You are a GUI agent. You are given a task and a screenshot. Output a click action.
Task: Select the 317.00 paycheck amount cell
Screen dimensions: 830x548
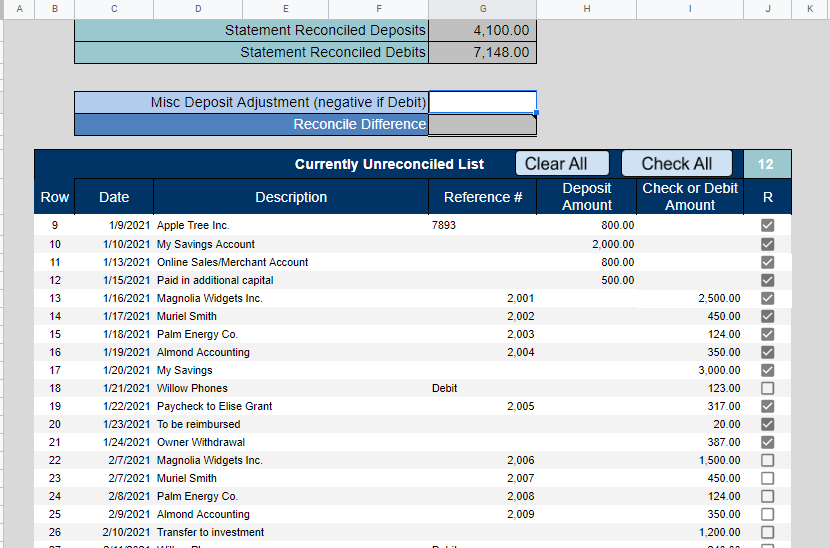pyautogui.click(x=690, y=406)
